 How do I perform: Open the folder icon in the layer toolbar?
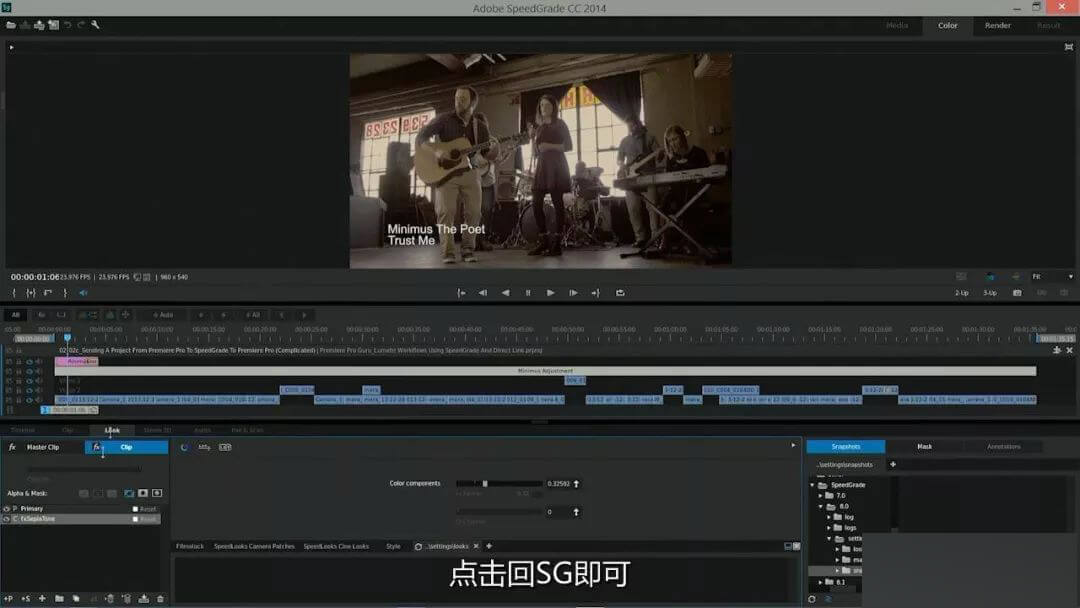click(x=59, y=598)
